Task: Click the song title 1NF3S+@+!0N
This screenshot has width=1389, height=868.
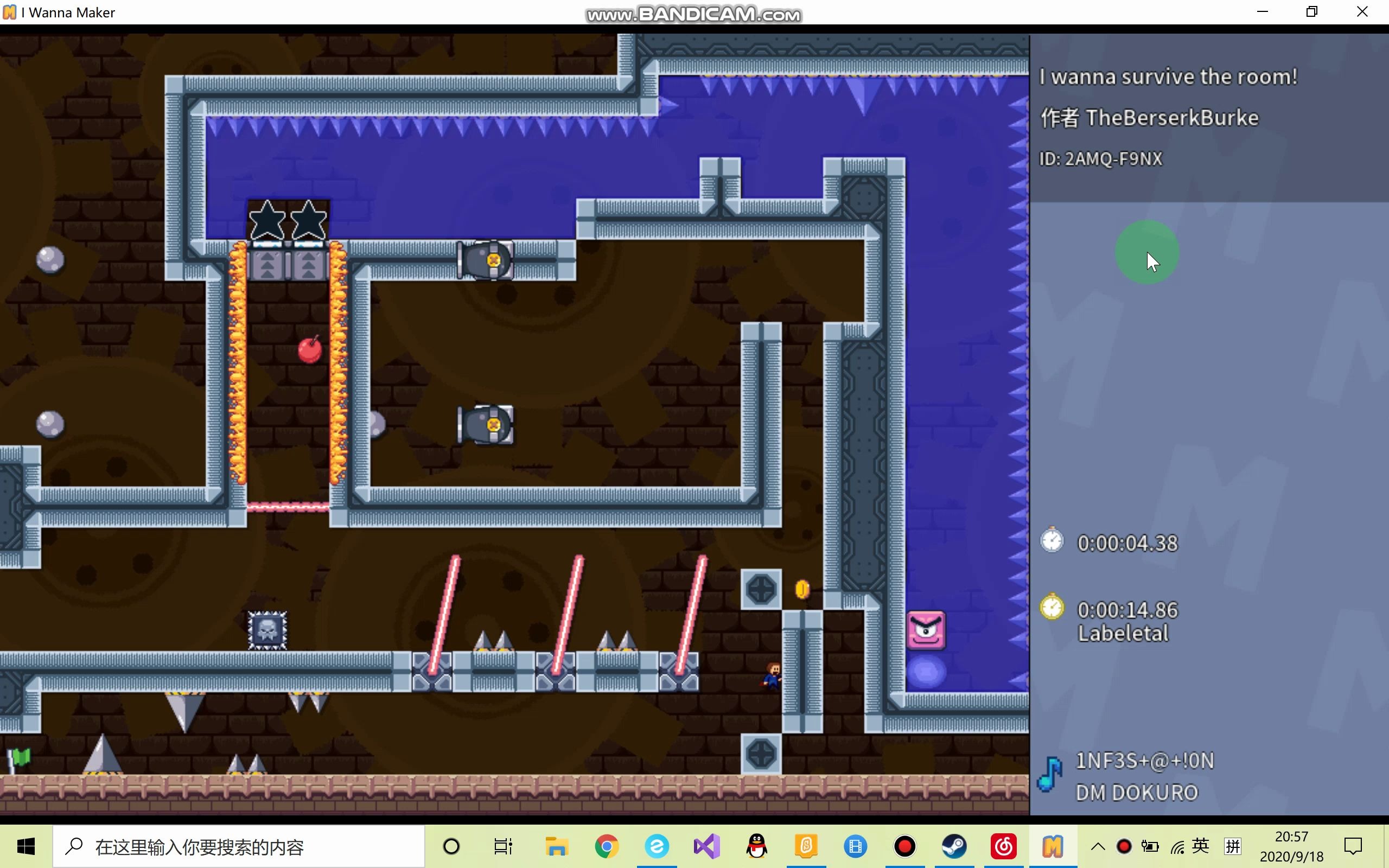Action: (1144, 761)
